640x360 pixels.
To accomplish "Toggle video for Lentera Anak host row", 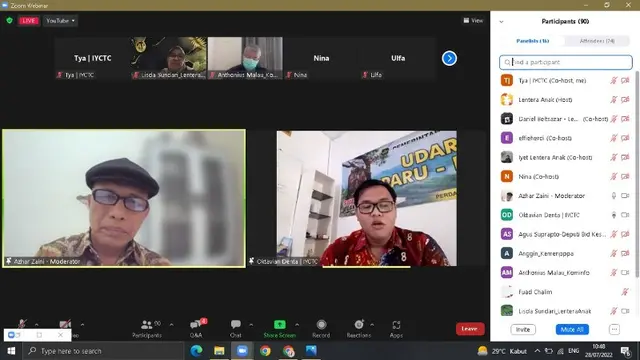I will (x=625, y=100).
